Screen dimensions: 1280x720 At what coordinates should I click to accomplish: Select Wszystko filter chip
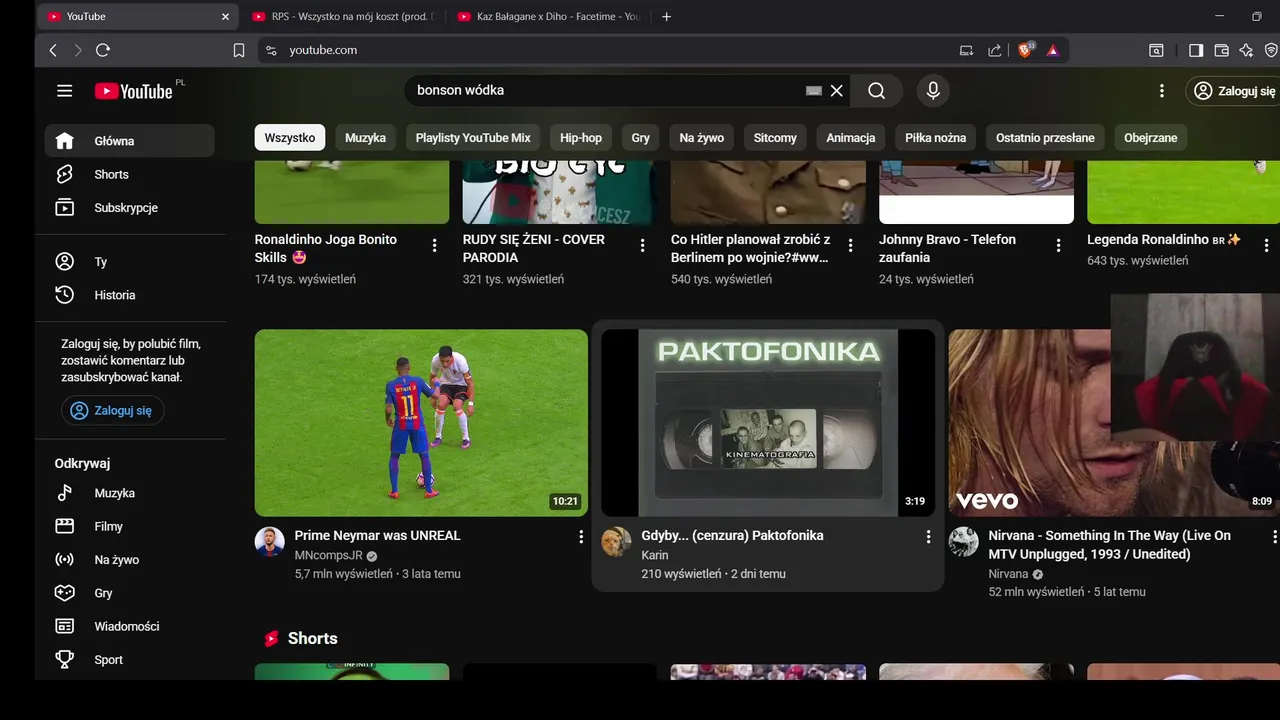tap(290, 138)
